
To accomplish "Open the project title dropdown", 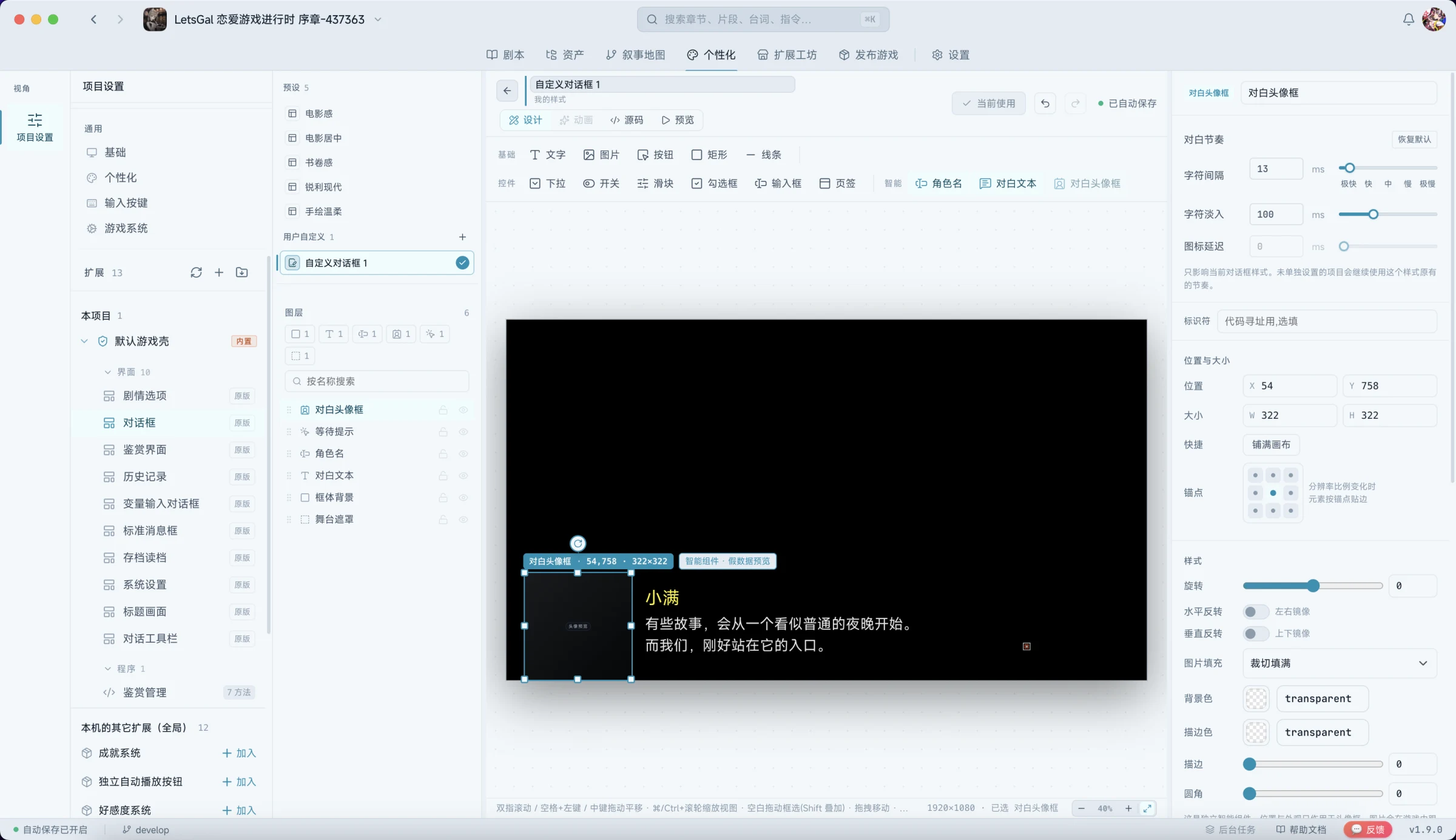I will 378,19.
